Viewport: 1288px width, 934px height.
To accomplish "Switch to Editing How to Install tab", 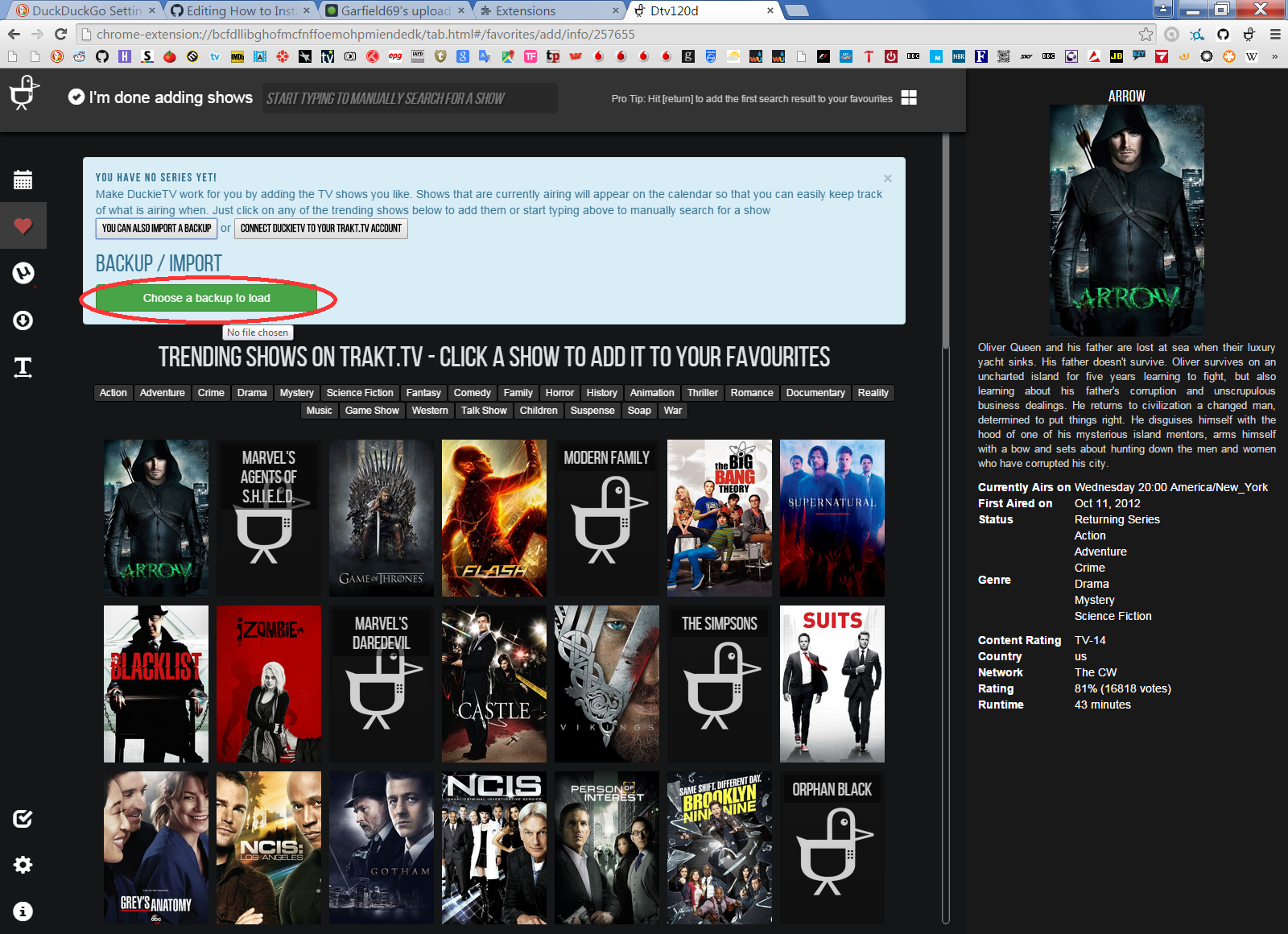I will pyautogui.click(x=240, y=10).
